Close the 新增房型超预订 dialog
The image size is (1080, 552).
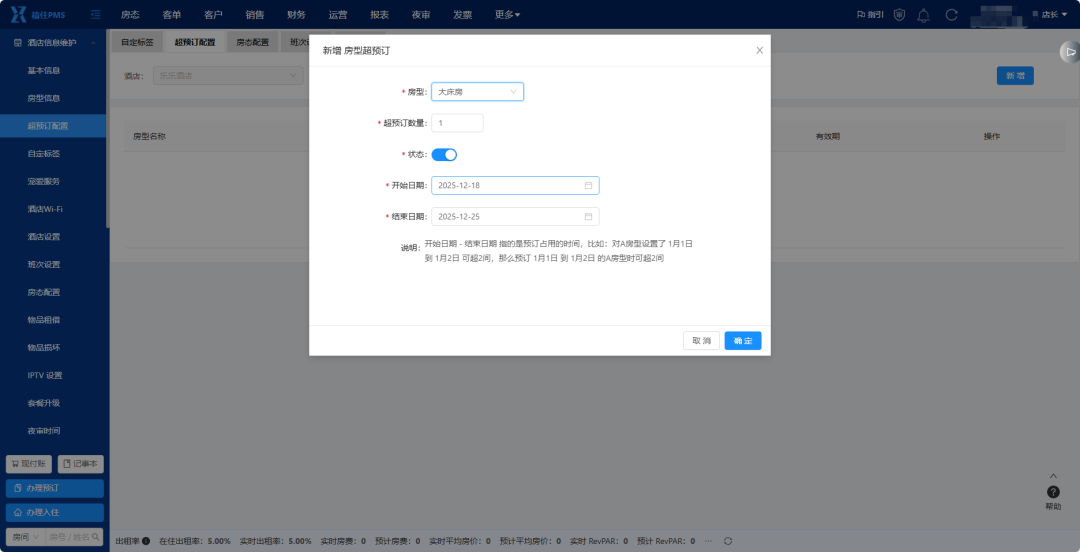click(x=760, y=50)
